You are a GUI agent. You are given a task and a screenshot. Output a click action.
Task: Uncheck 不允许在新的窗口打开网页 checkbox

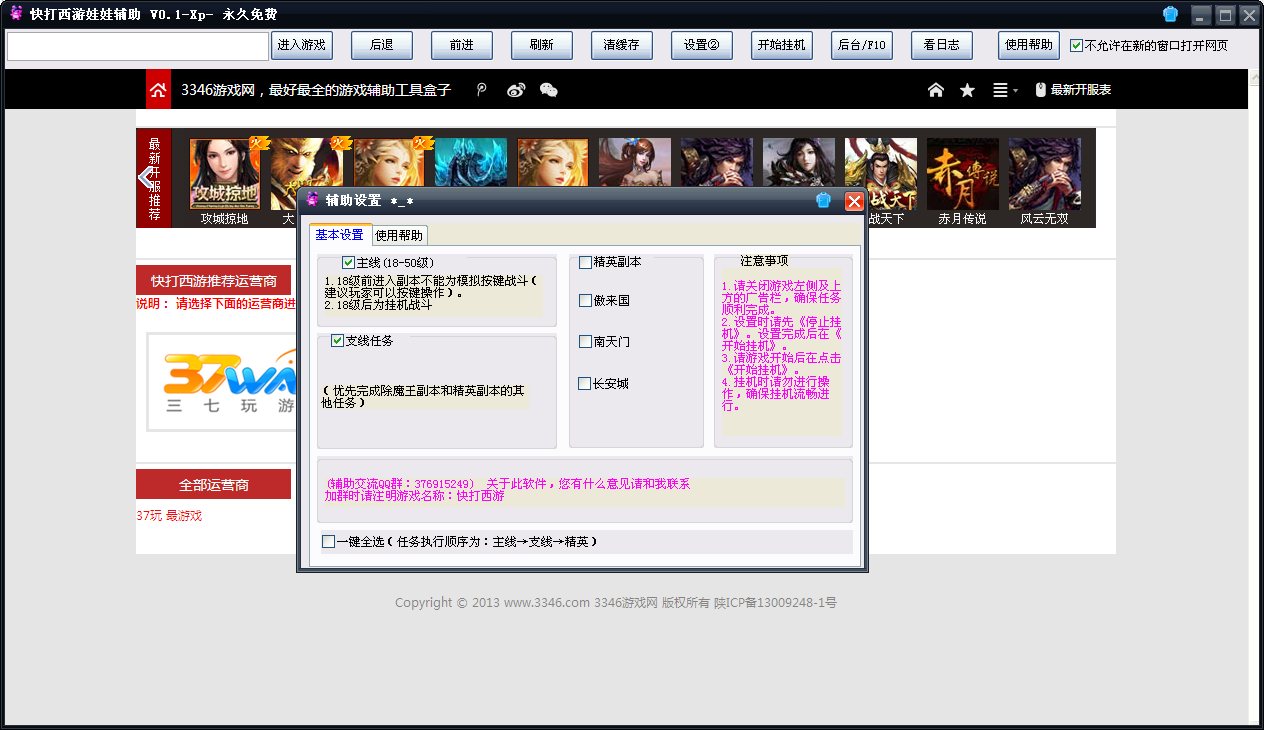[1076, 46]
